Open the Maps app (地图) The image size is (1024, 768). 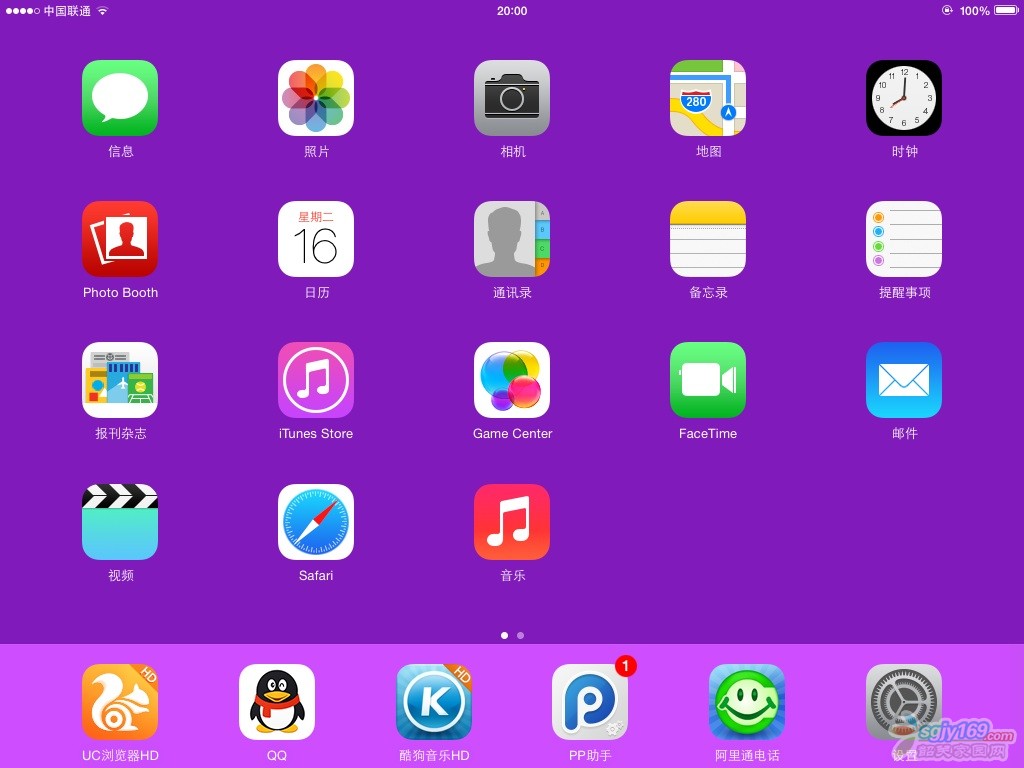pos(708,98)
